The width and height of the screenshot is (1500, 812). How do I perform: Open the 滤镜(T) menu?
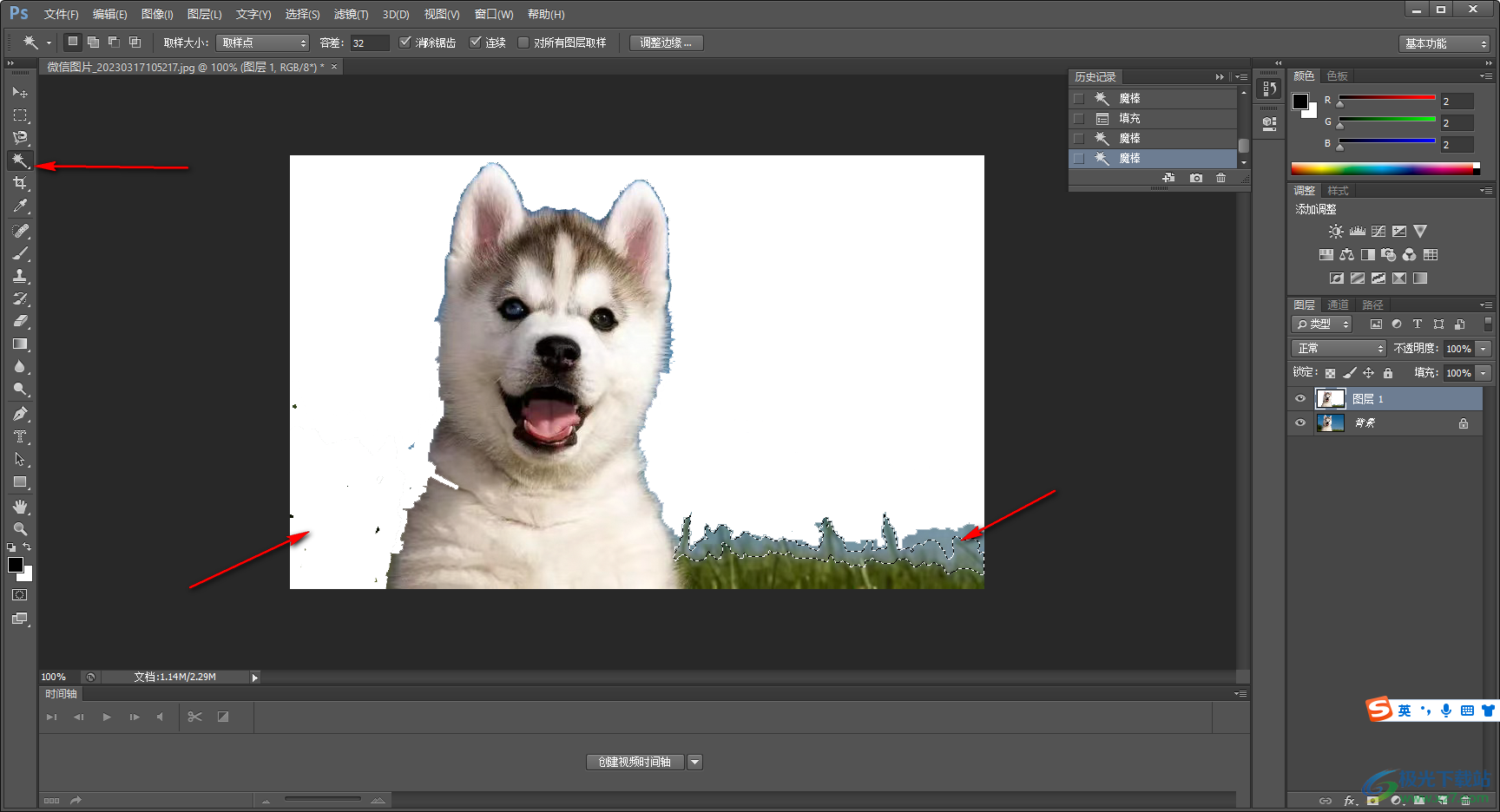click(x=351, y=15)
